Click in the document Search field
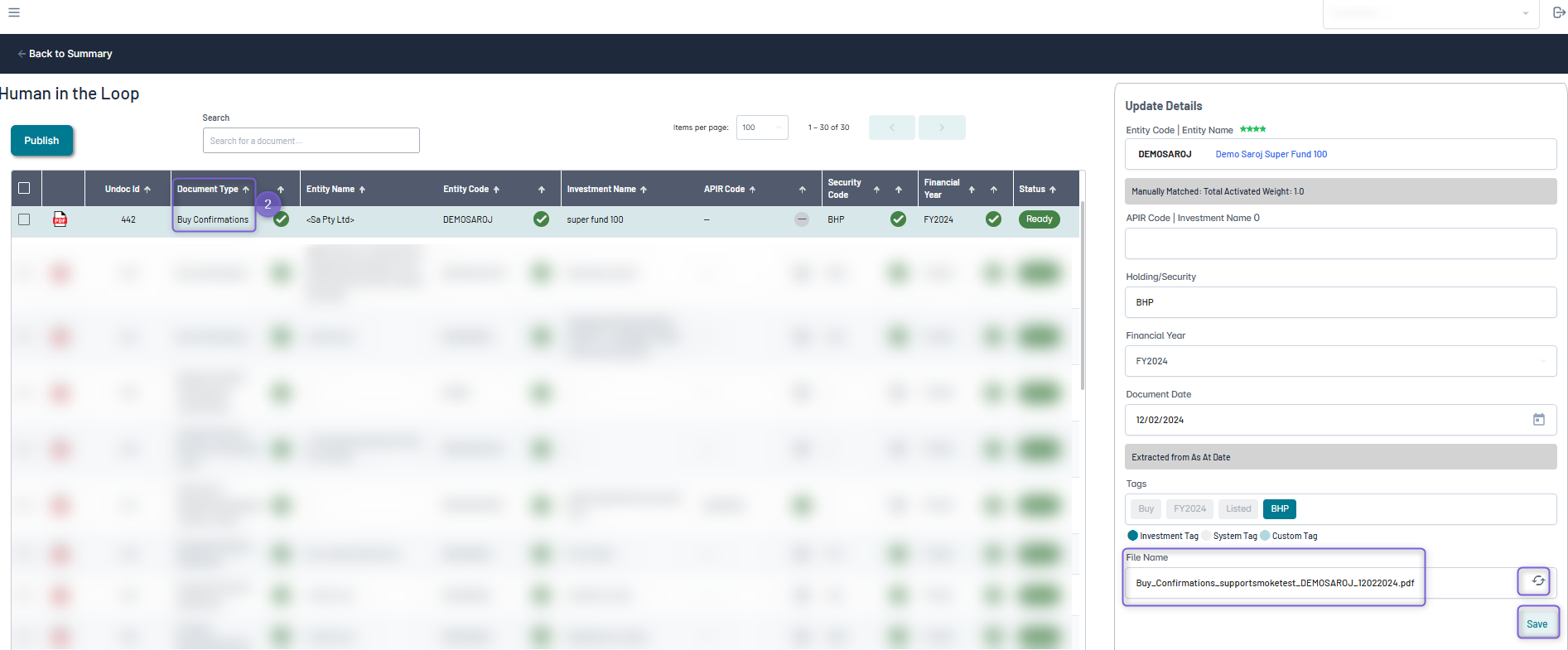This screenshot has width=1568, height=650. tap(311, 141)
